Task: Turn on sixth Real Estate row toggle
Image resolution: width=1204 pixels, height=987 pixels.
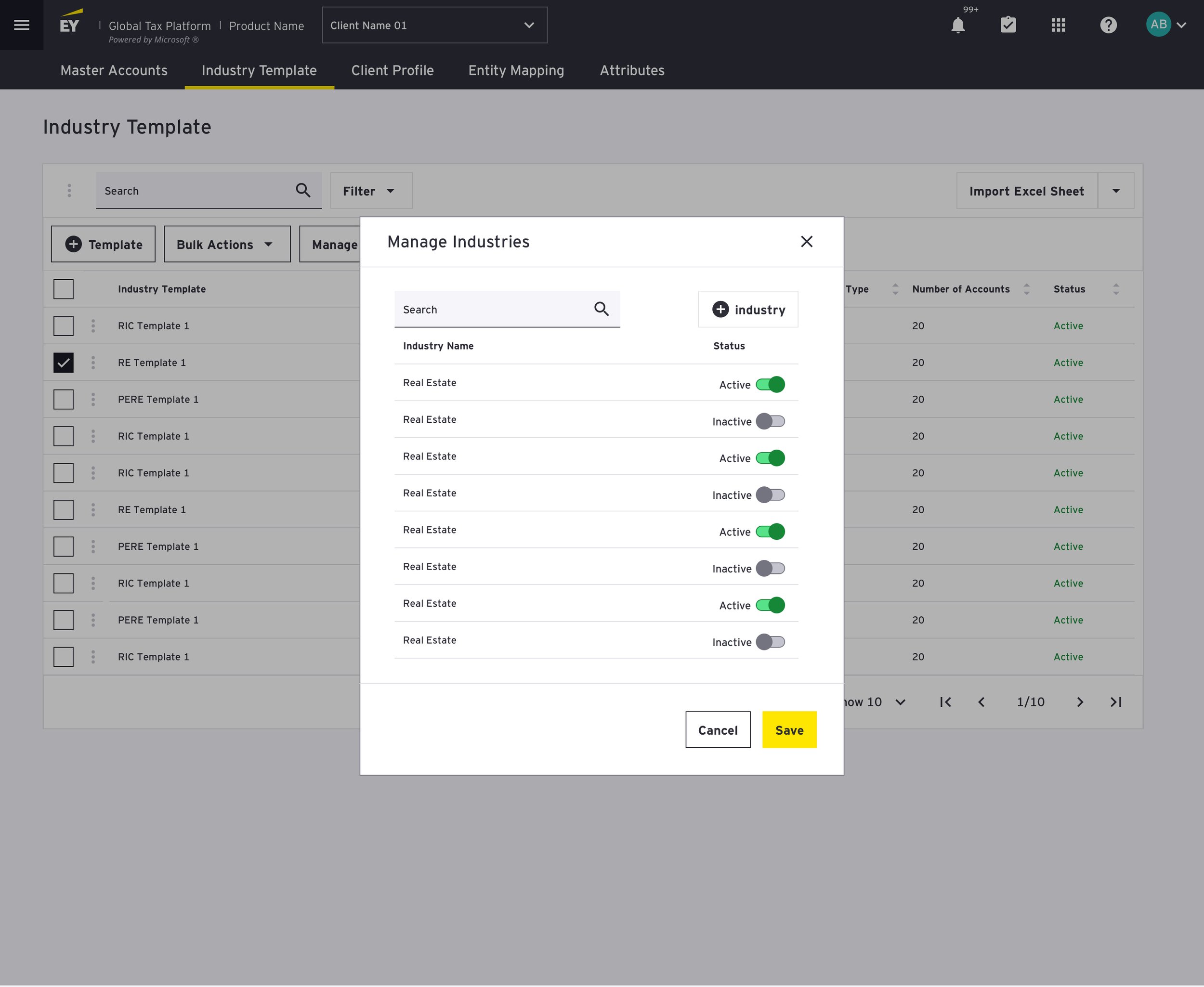Action: point(770,569)
